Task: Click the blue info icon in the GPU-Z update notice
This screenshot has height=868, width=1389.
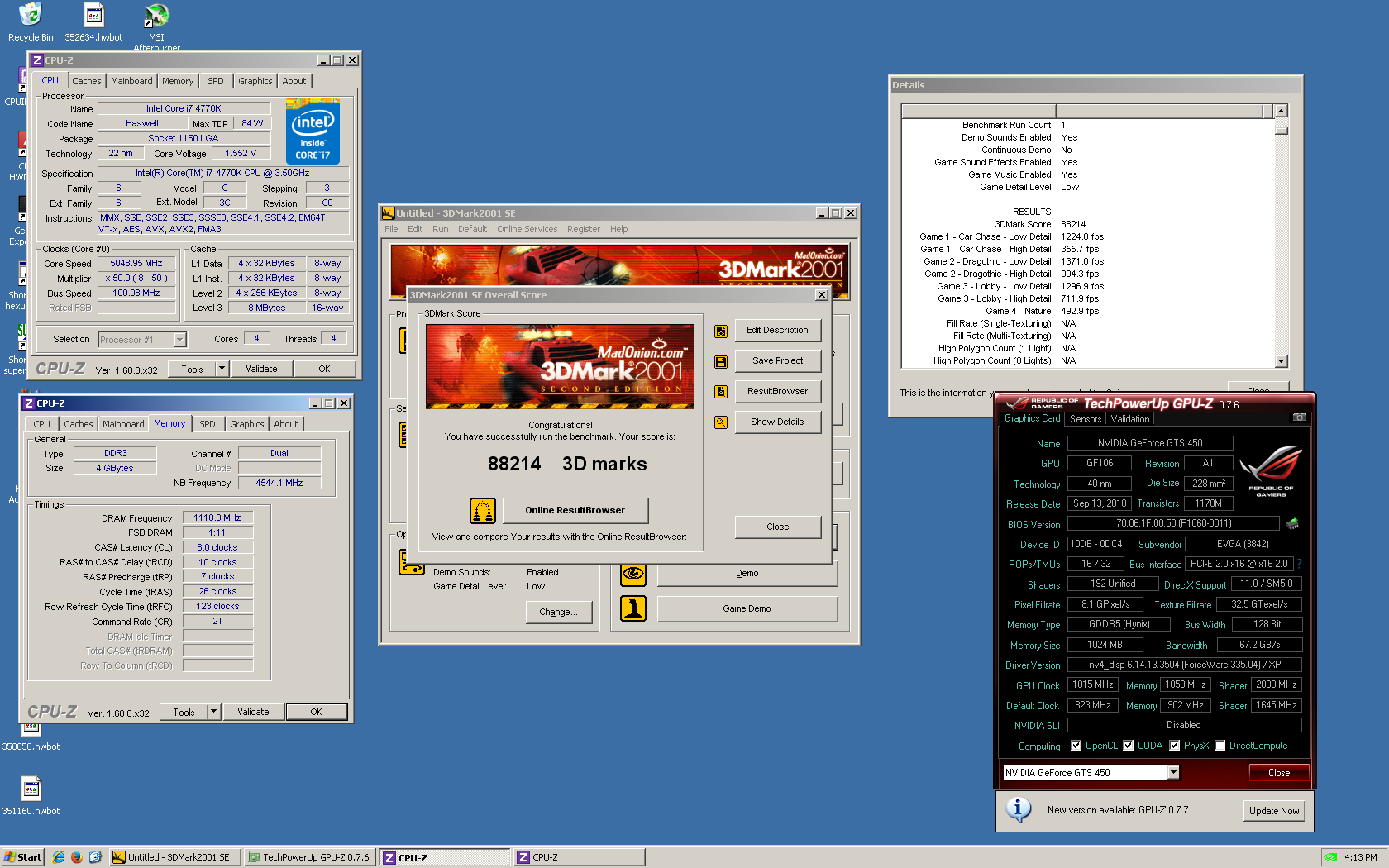Action: click(x=1019, y=809)
